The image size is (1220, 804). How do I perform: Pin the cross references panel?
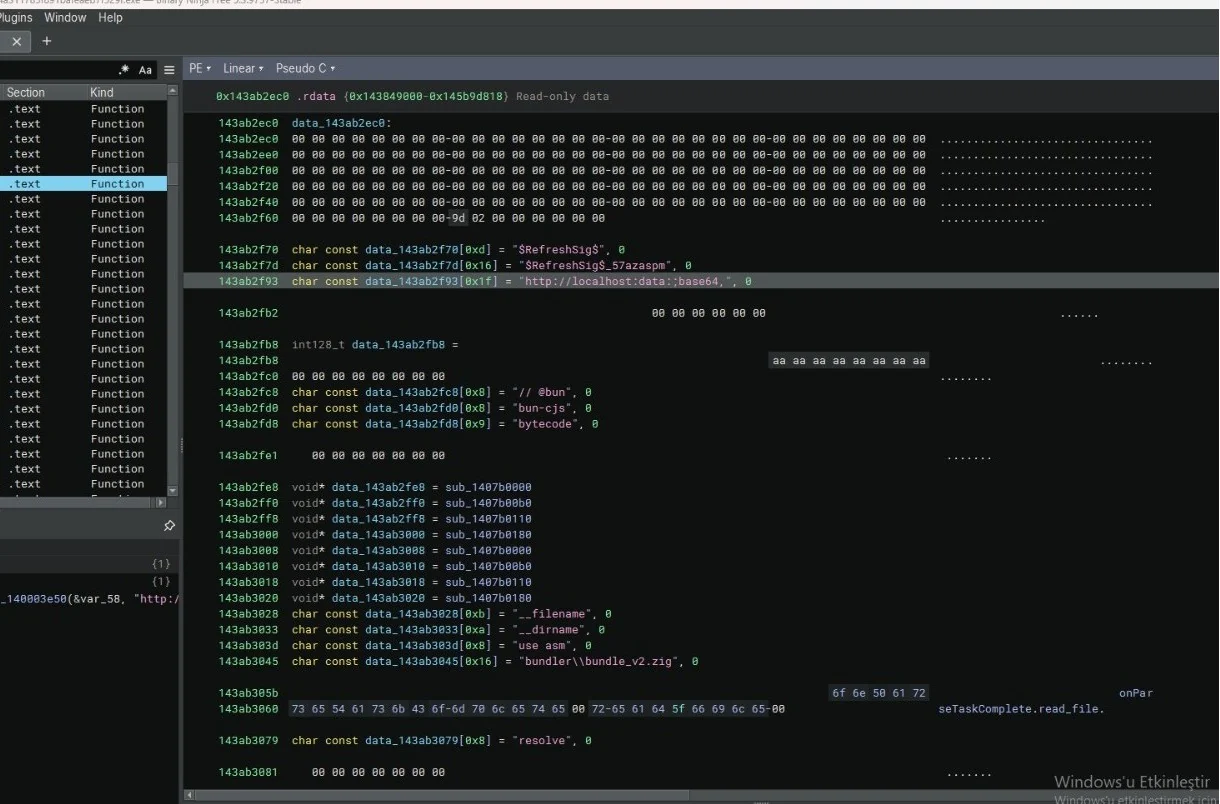coord(169,526)
